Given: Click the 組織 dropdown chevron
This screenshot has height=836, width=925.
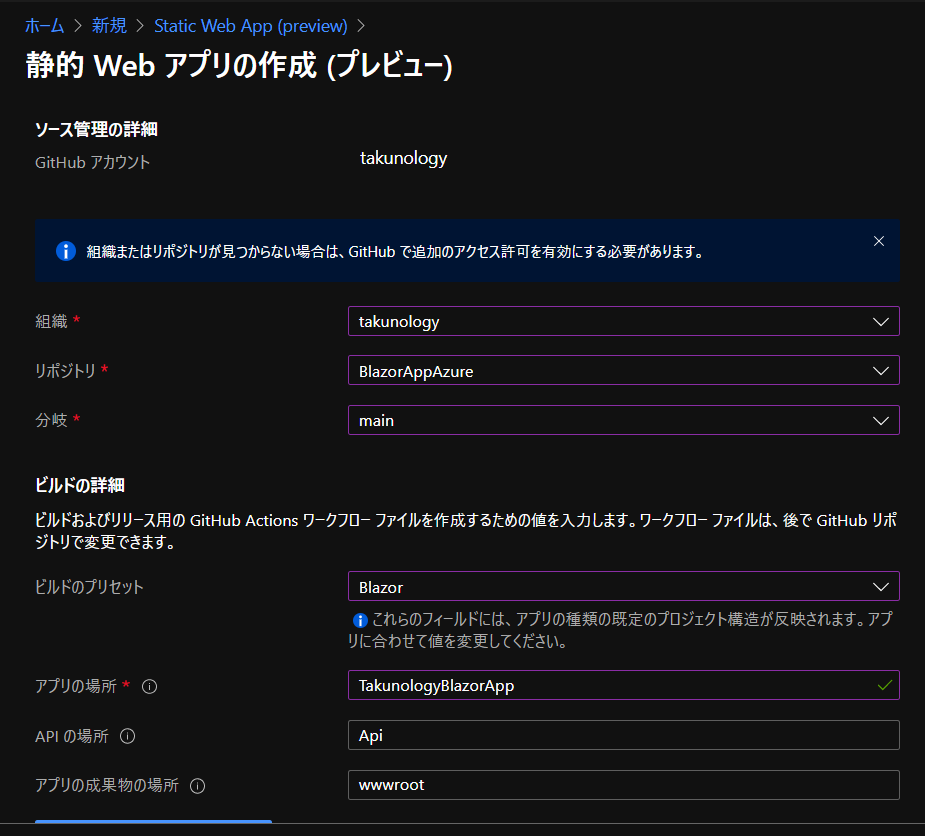Looking at the screenshot, I should [881, 321].
